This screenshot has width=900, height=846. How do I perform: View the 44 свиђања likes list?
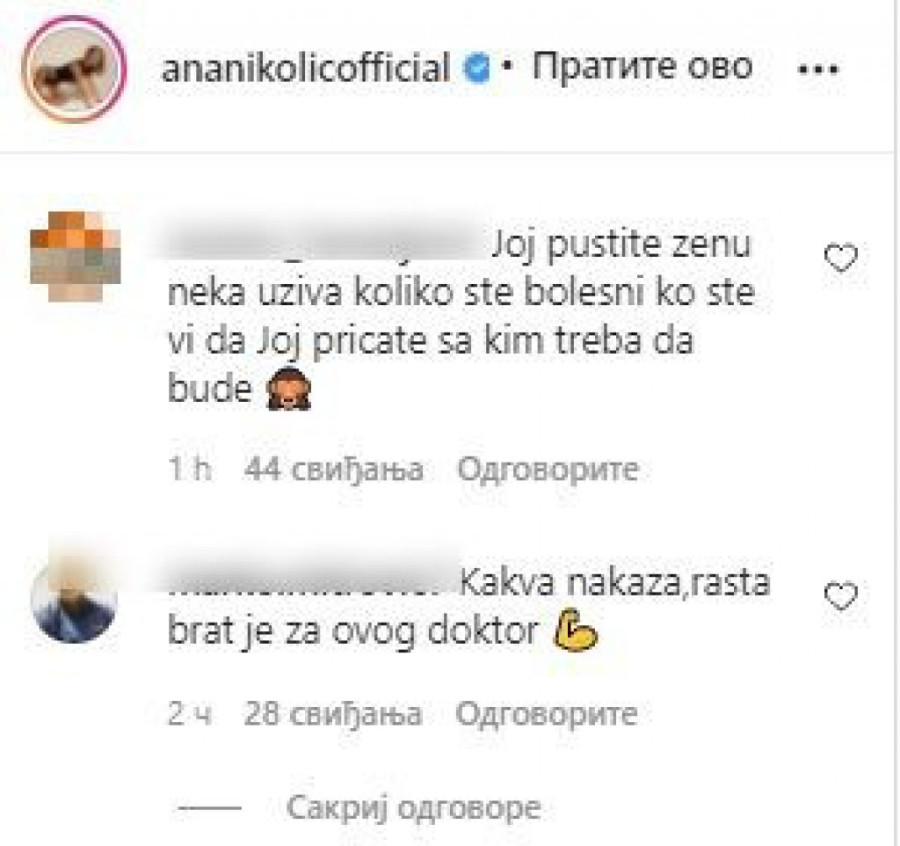334,469
